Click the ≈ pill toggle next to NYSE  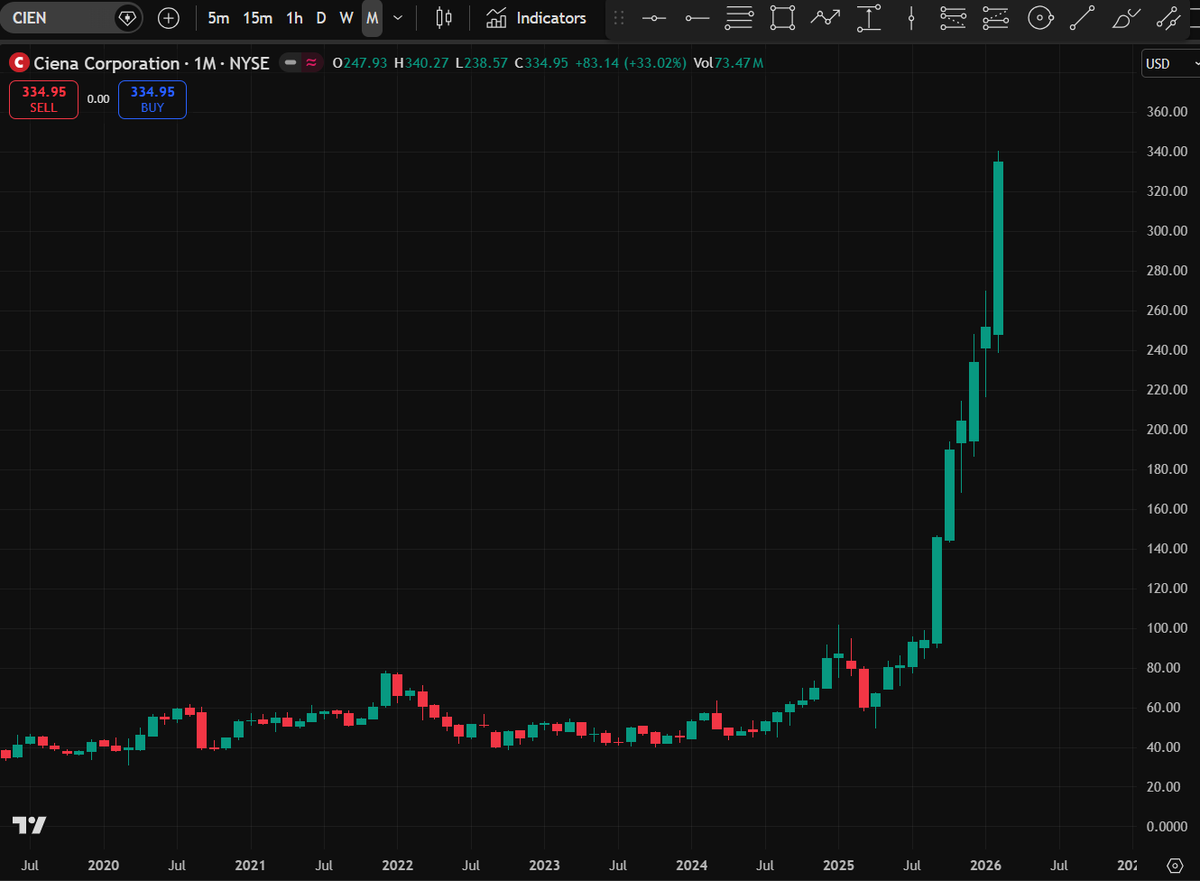pos(309,62)
